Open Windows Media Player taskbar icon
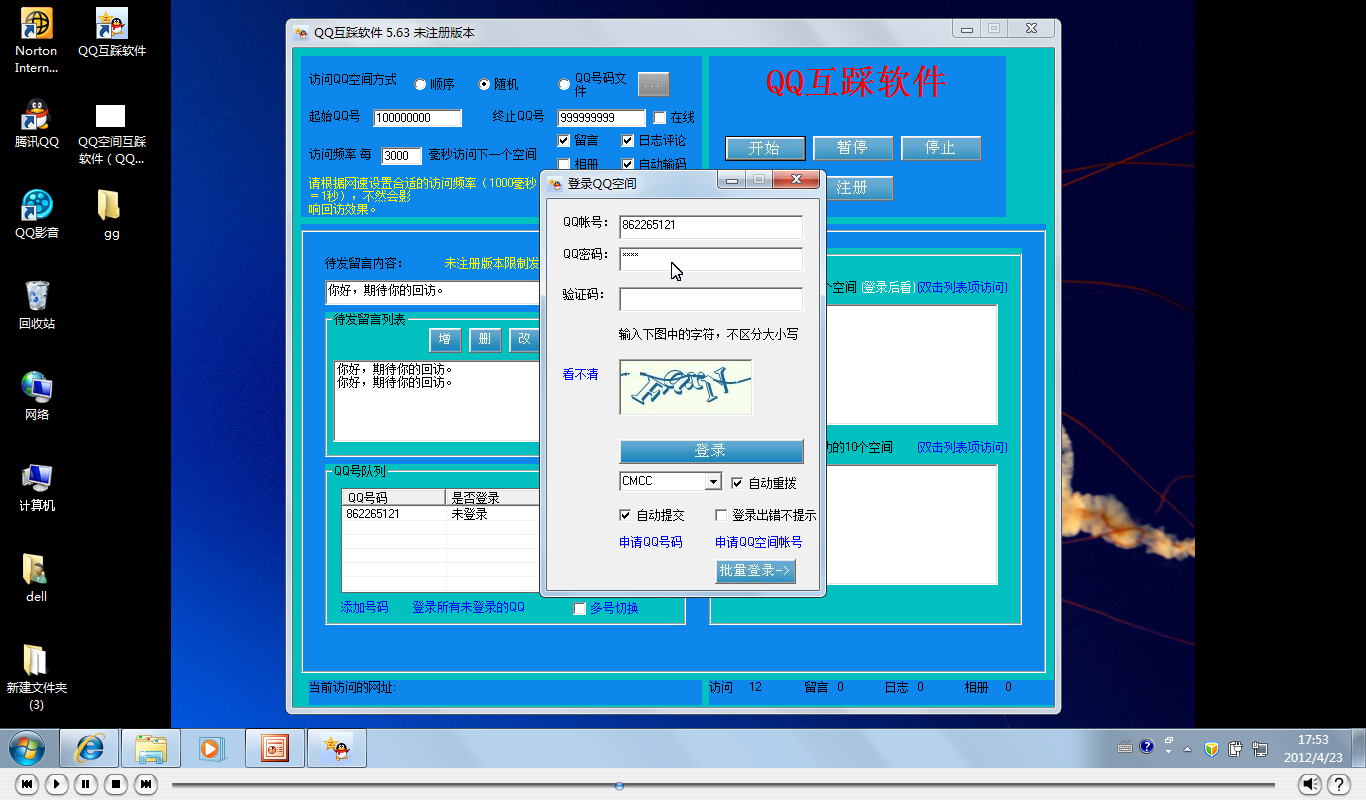The image size is (1366, 800). (x=211, y=748)
